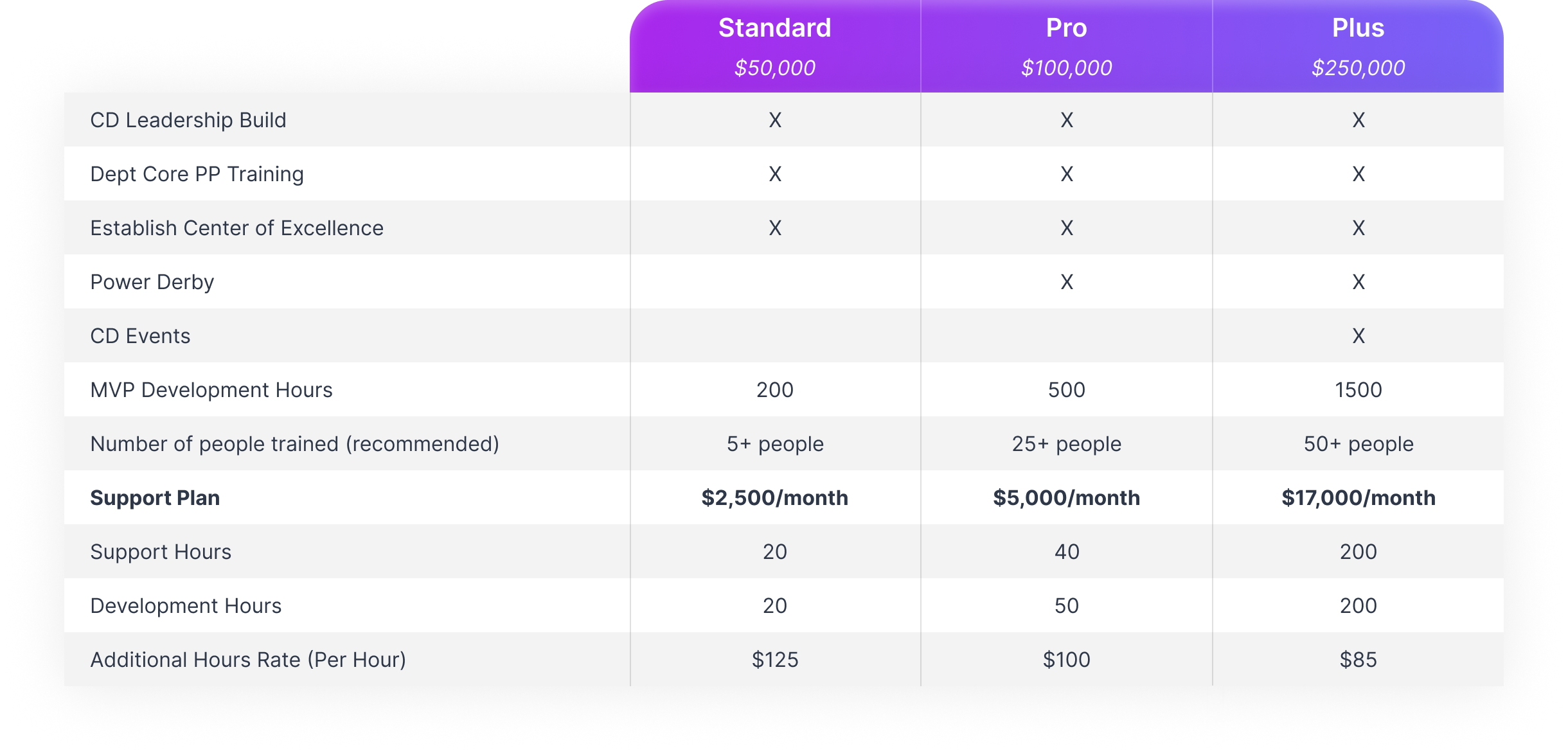Click the $2,500/month support price
This screenshot has height=753, width=1568.
click(x=774, y=497)
